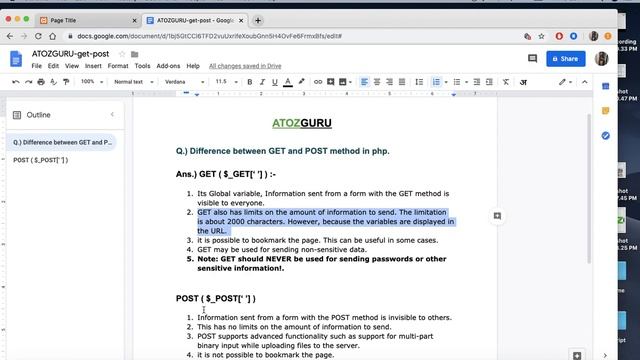Open the insert image dropdown arrow
Screen dimensions: 640x360
coord(350,82)
